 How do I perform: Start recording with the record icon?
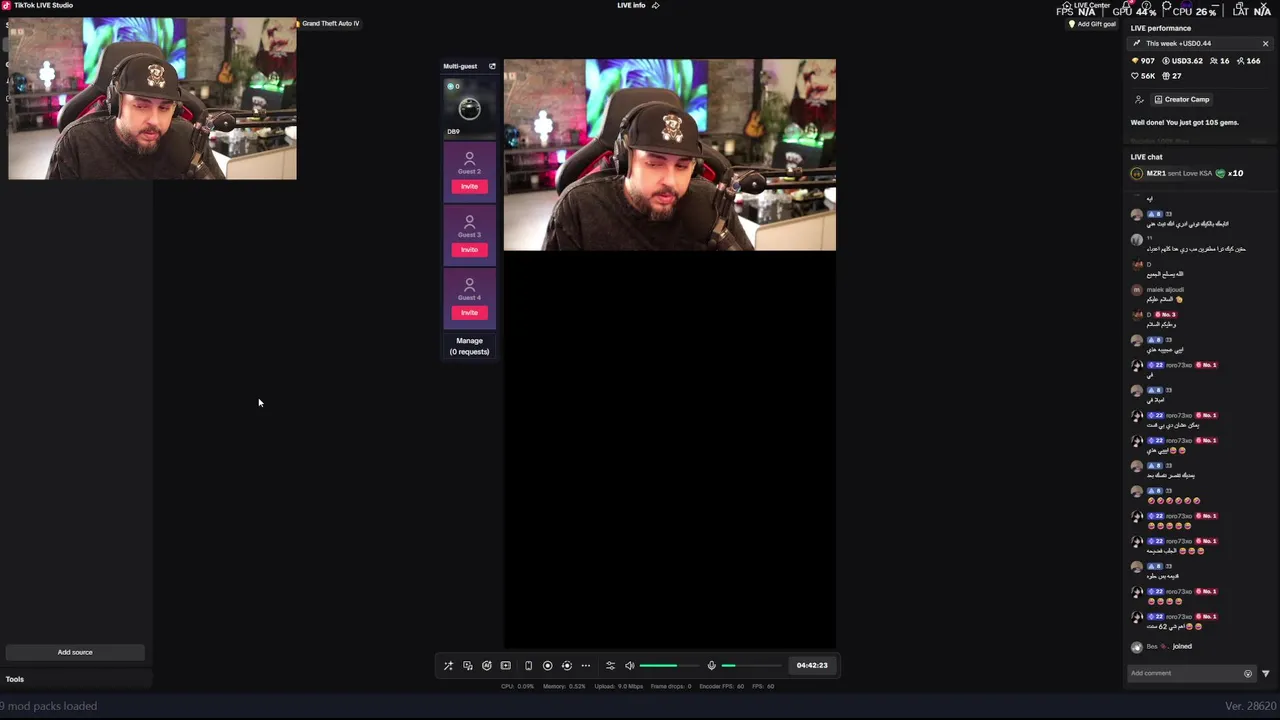click(x=547, y=666)
